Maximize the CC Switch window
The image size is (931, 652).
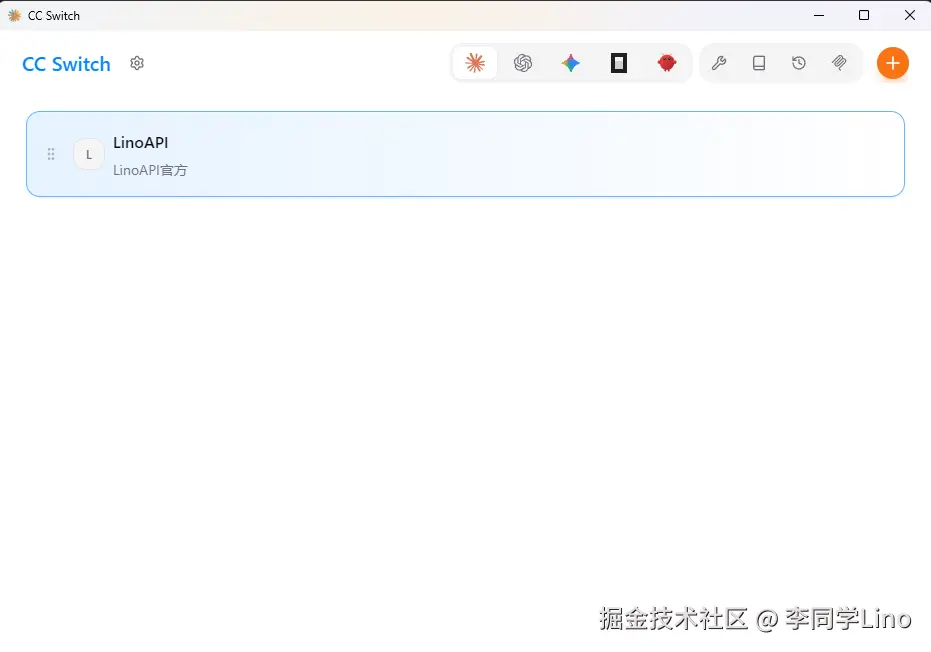(864, 15)
